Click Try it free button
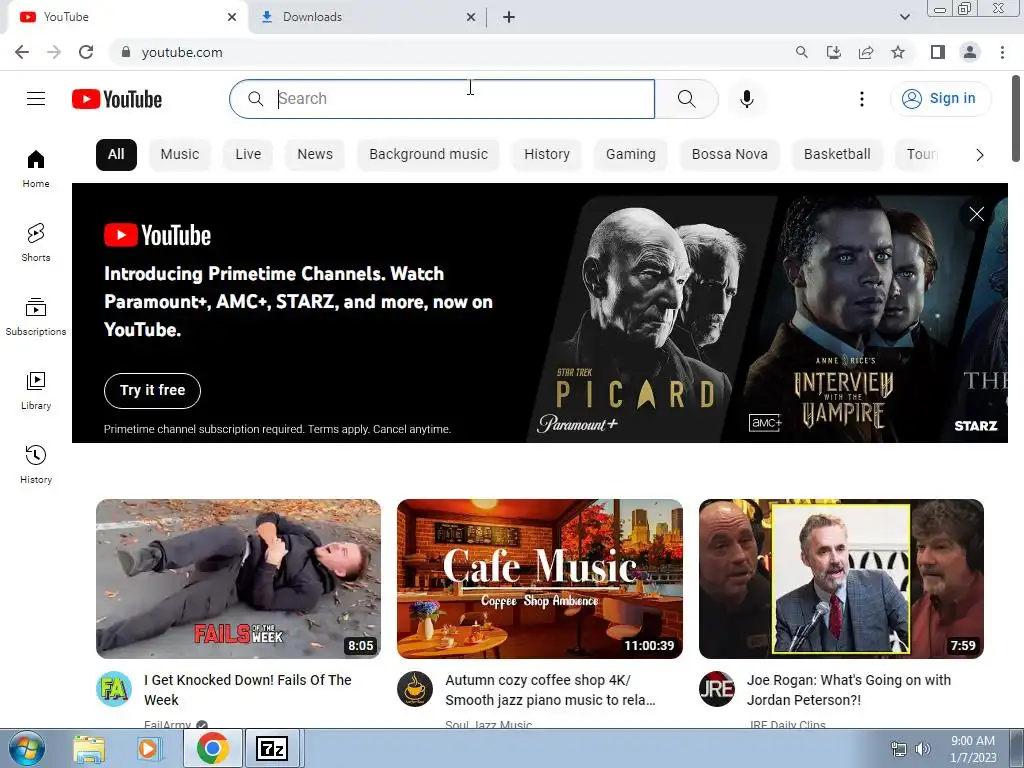This screenshot has height=768, width=1024. click(152, 391)
